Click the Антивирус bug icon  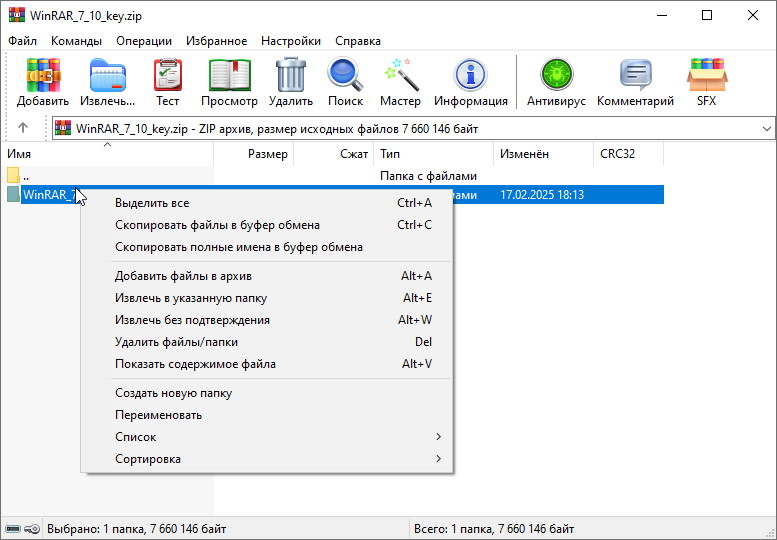pos(556,74)
